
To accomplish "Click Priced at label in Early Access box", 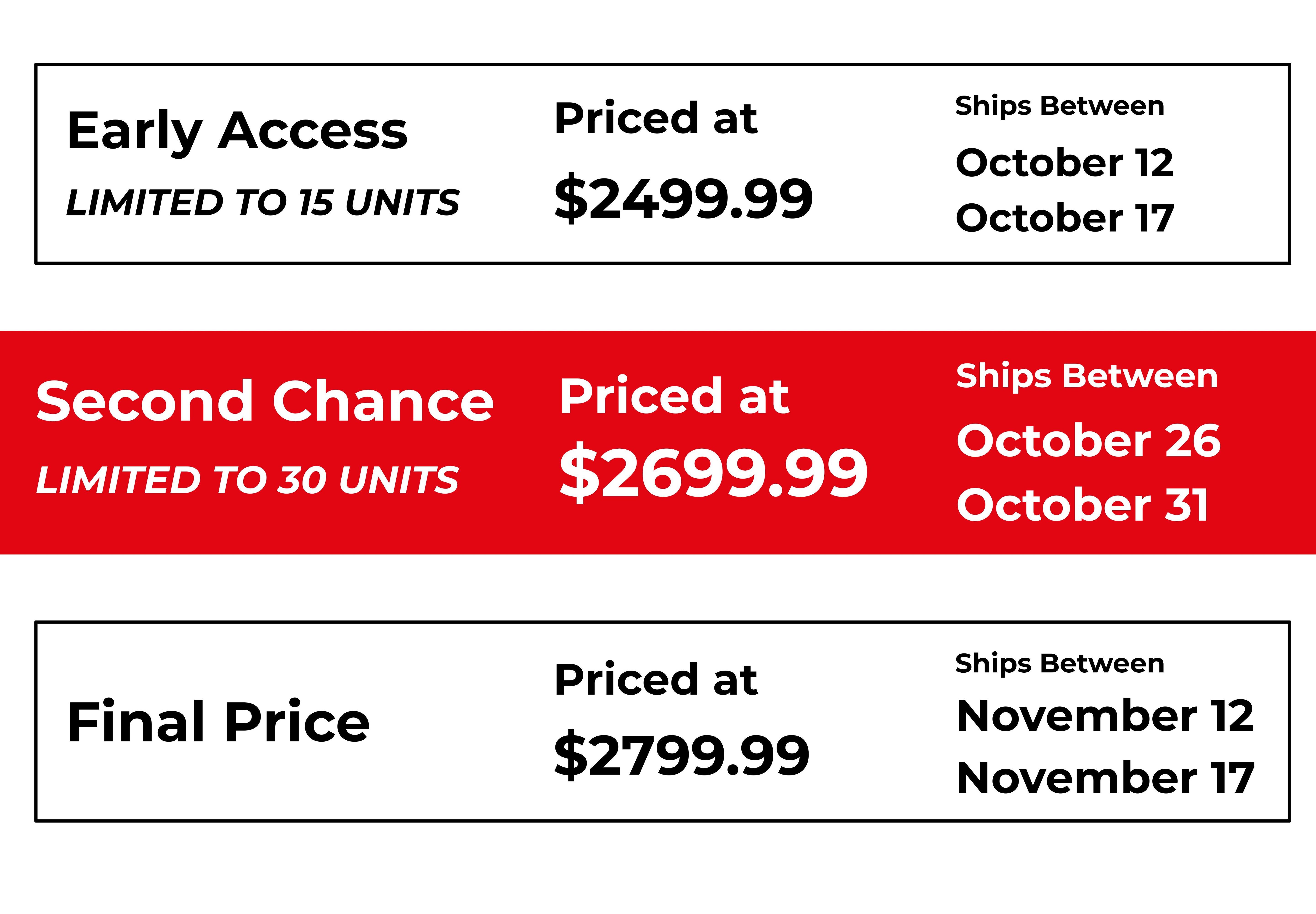I will pyautogui.click(x=655, y=119).
